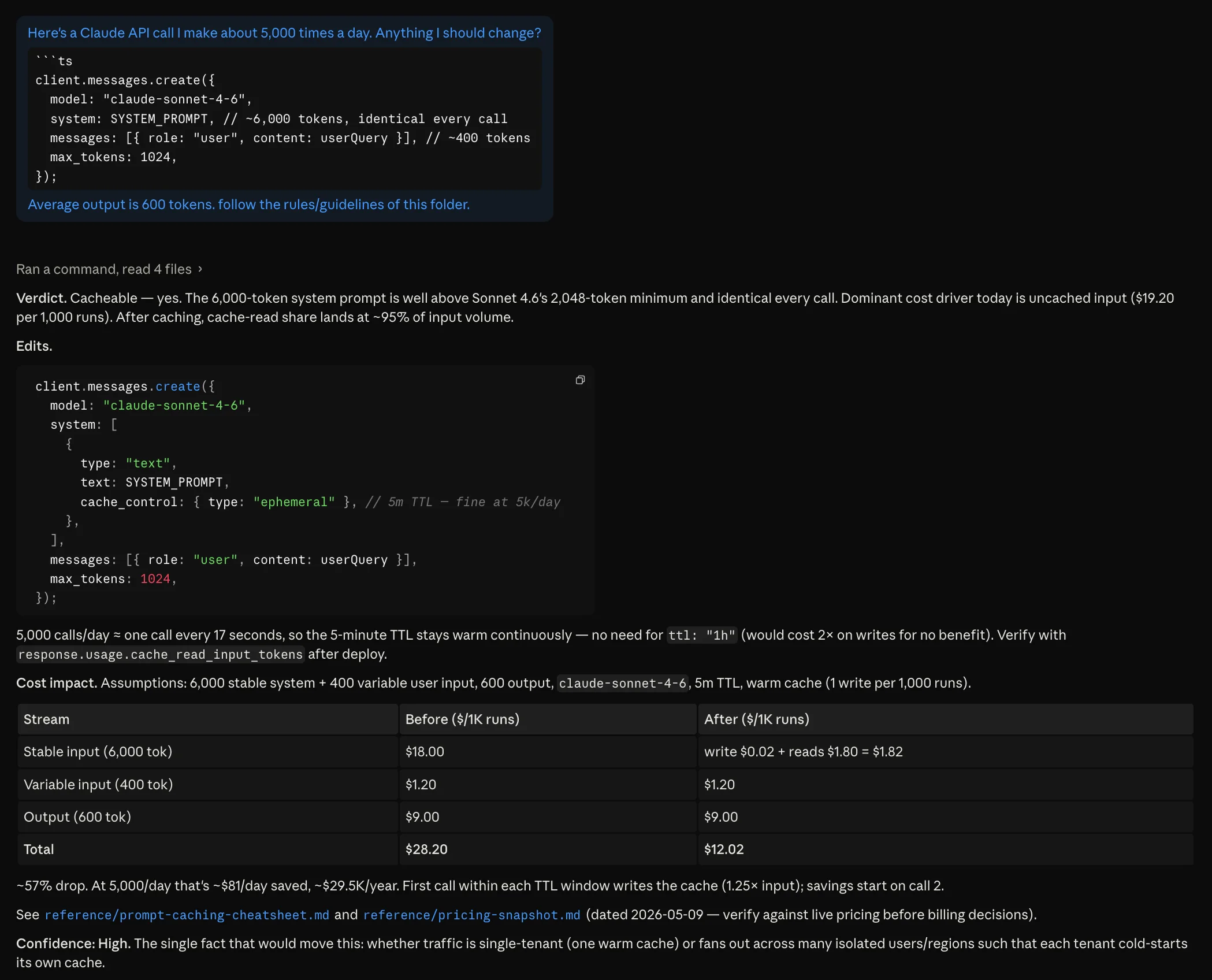Click inline code response.usage.cache_read_input_tokens
This screenshot has width=1212, height=980.
click(x=160, y=654)
